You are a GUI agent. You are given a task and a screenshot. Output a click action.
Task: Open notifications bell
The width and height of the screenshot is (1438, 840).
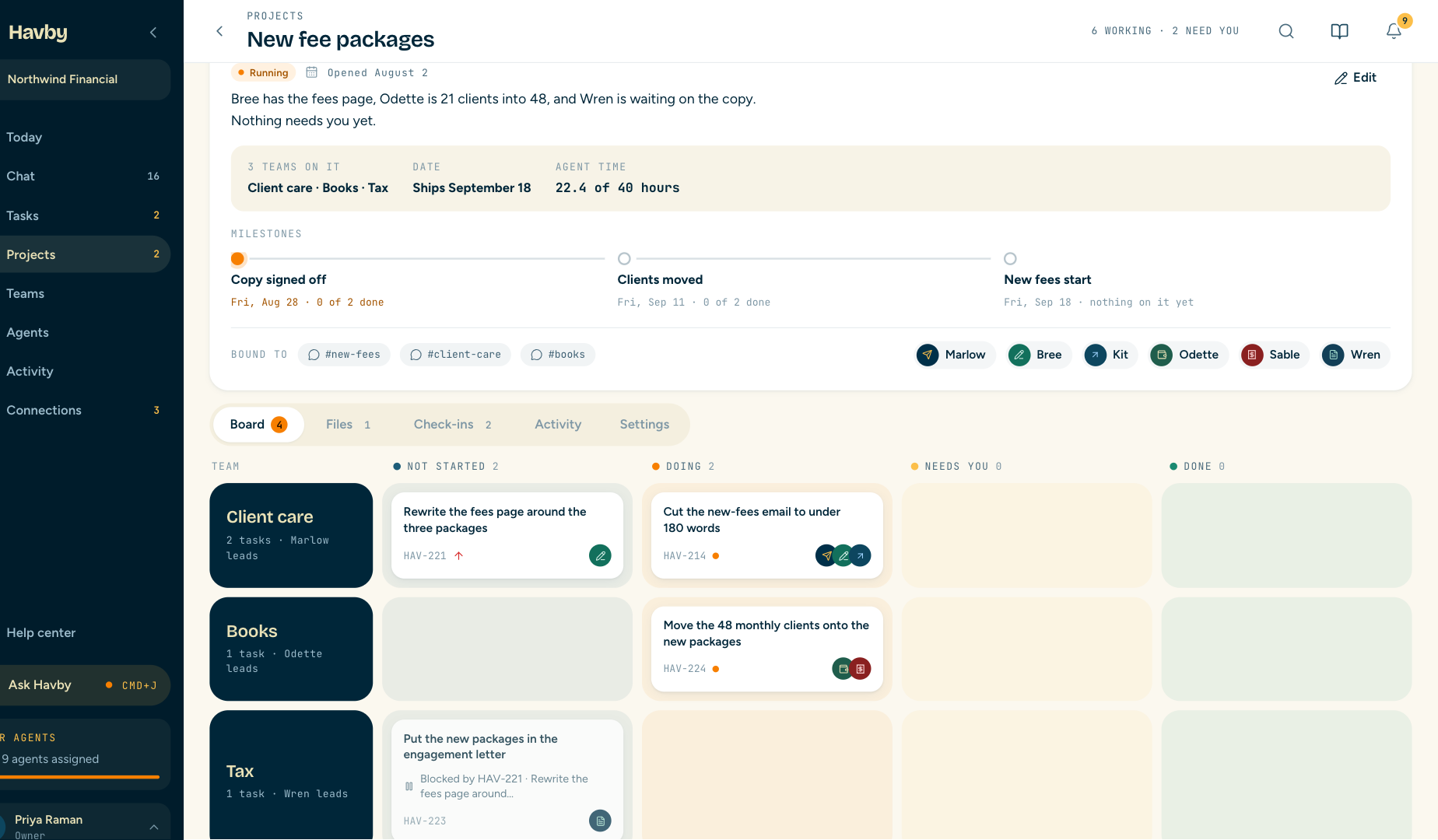(x=1394, y=31)
